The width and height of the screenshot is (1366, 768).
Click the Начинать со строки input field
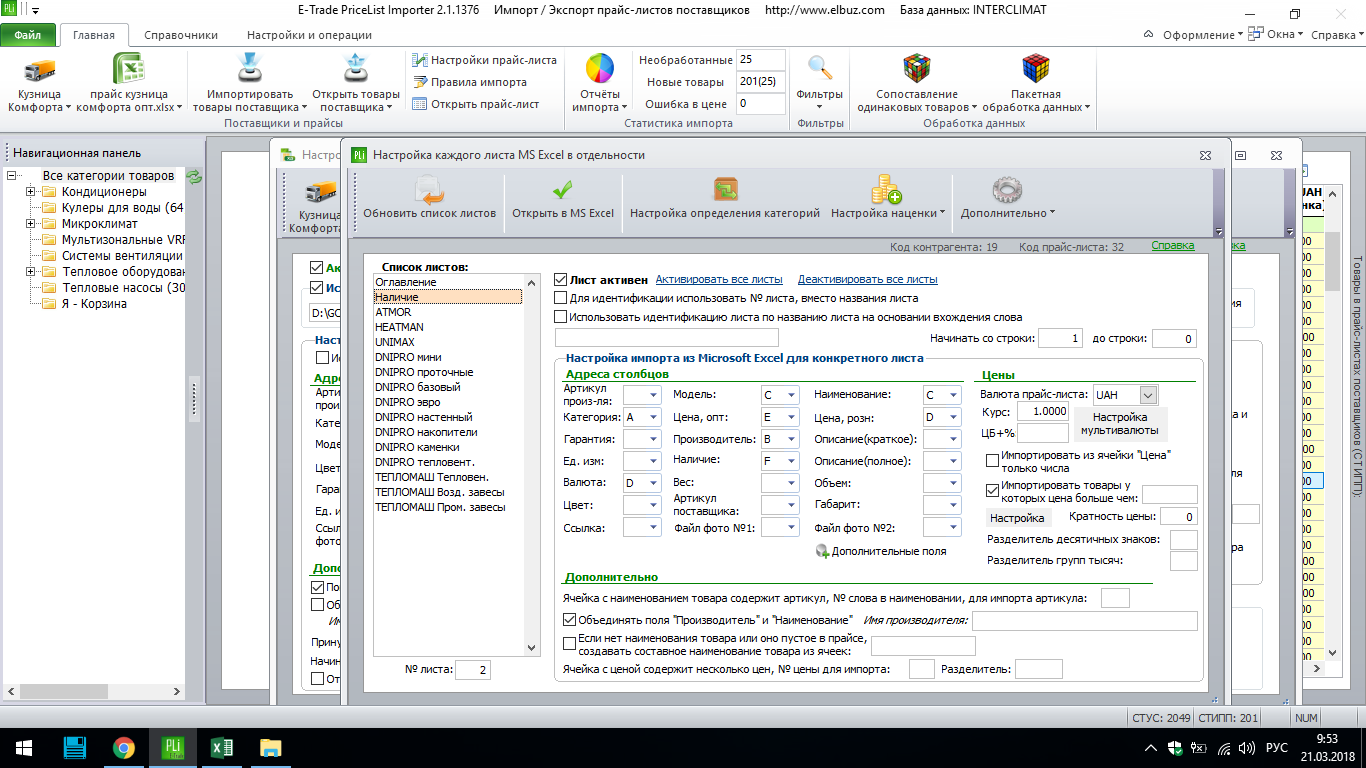point(1060,339)
